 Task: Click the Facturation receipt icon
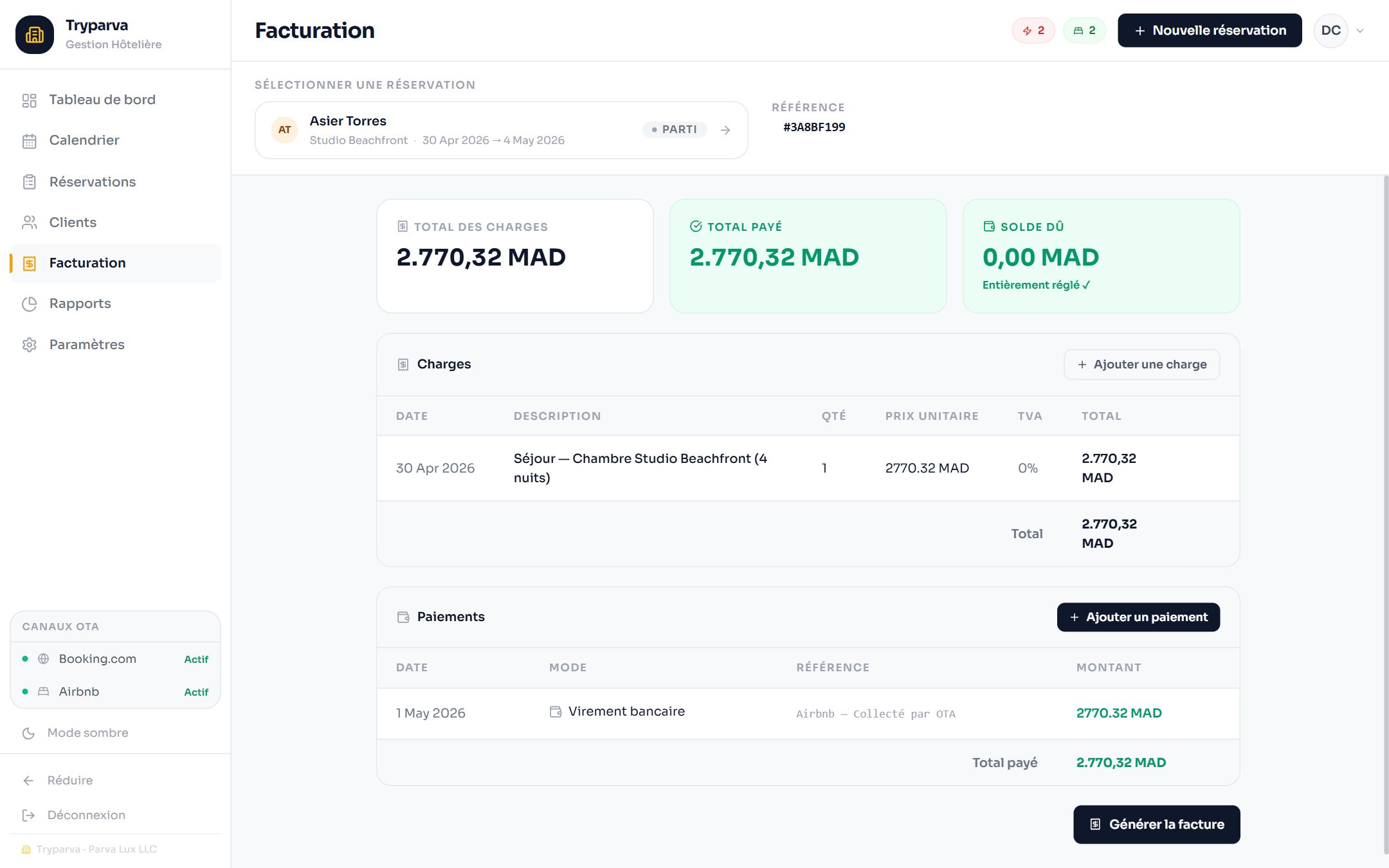pos(30,264)
